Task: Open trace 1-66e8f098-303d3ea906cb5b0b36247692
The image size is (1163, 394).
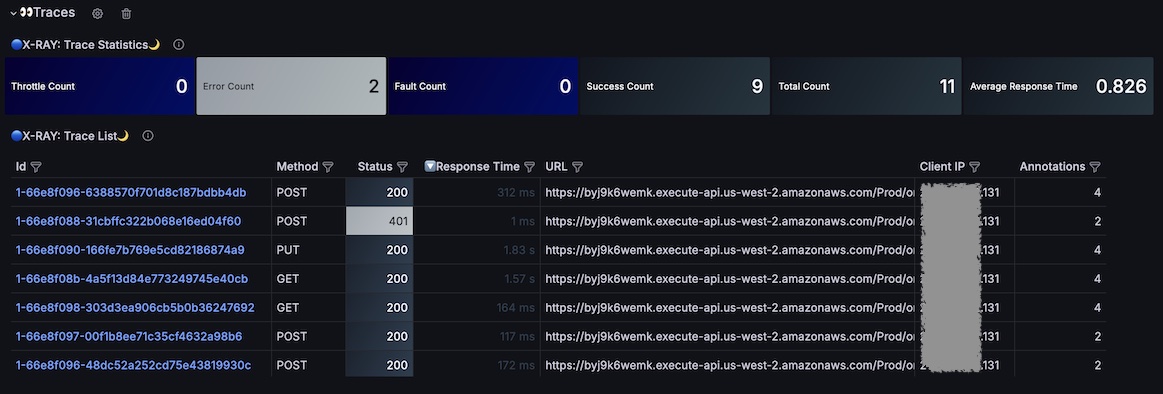Action: [x=135, y=307]
